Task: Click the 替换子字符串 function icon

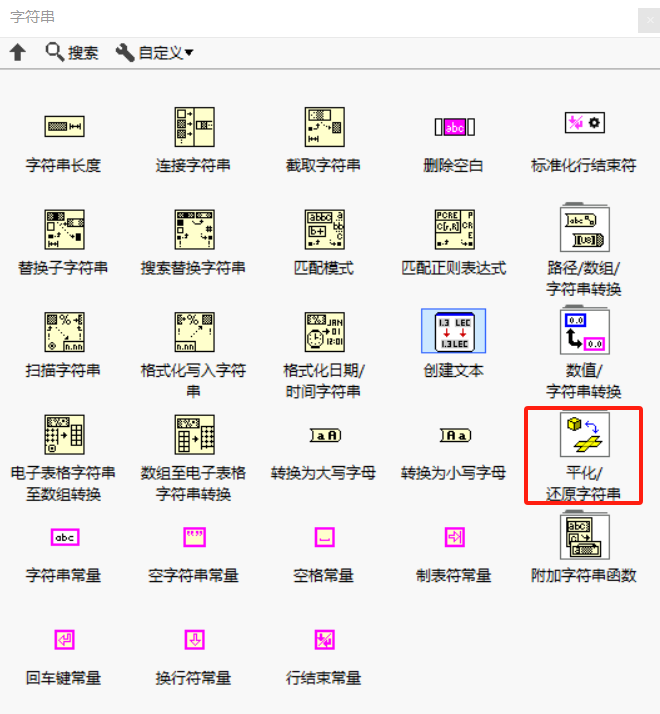Action: 64,229
